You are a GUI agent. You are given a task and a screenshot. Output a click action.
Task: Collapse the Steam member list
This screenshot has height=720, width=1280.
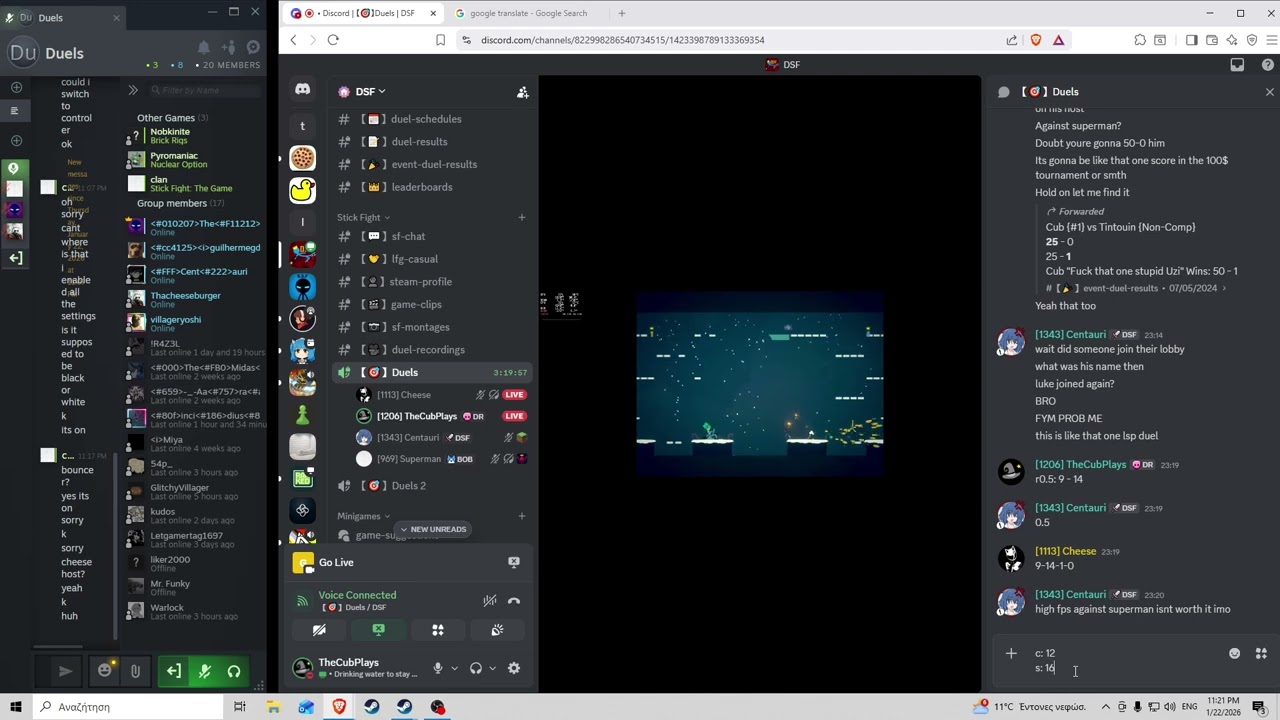[133, 90]
